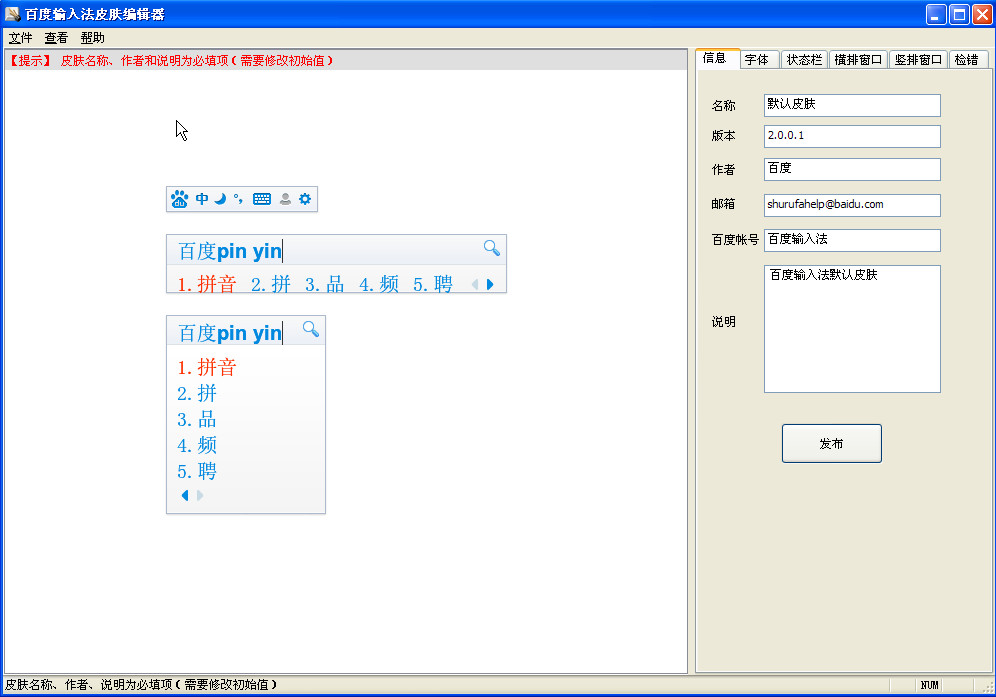This screenshot has width=996, height=697.
Task: Click the window resize grip corner
Action: (988, 686)
